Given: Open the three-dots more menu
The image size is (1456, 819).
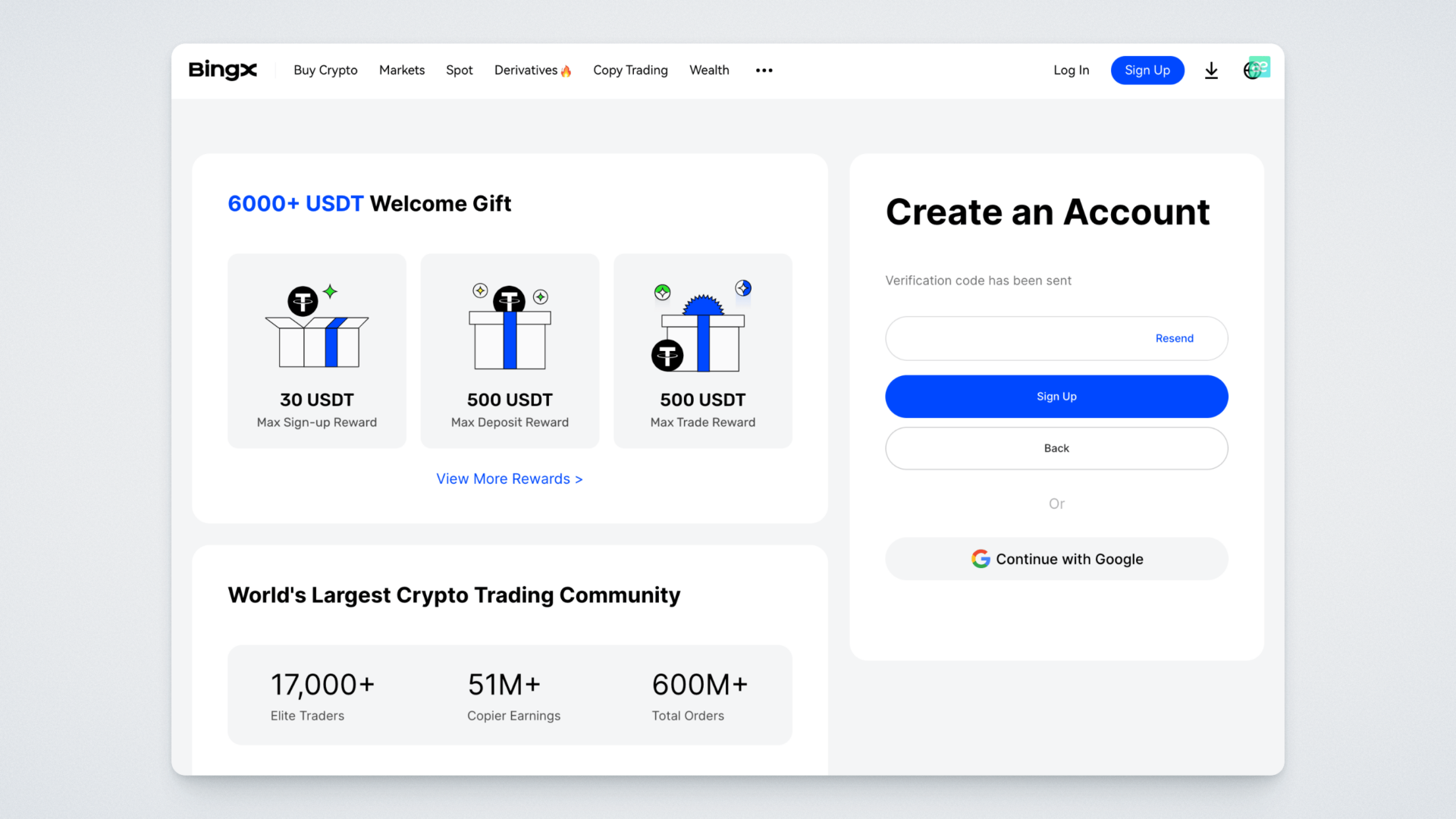Looking at the screenshot, I should click(764, 71).
